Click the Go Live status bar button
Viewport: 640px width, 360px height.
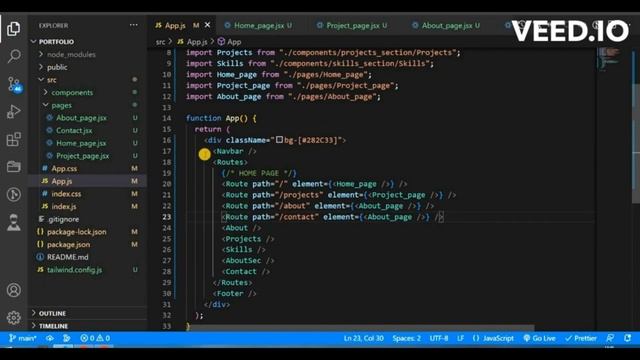pos(539,338)
